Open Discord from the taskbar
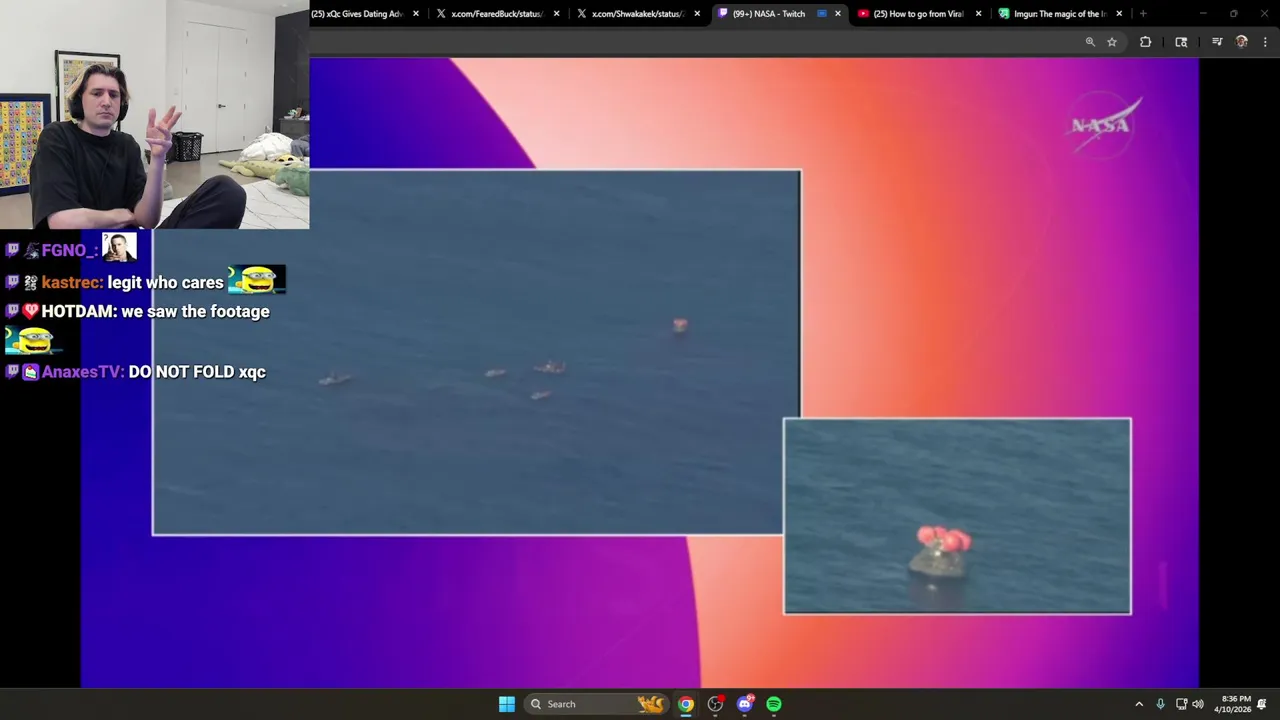Viewport: 1280px width, 720px height. pos(745,704)
